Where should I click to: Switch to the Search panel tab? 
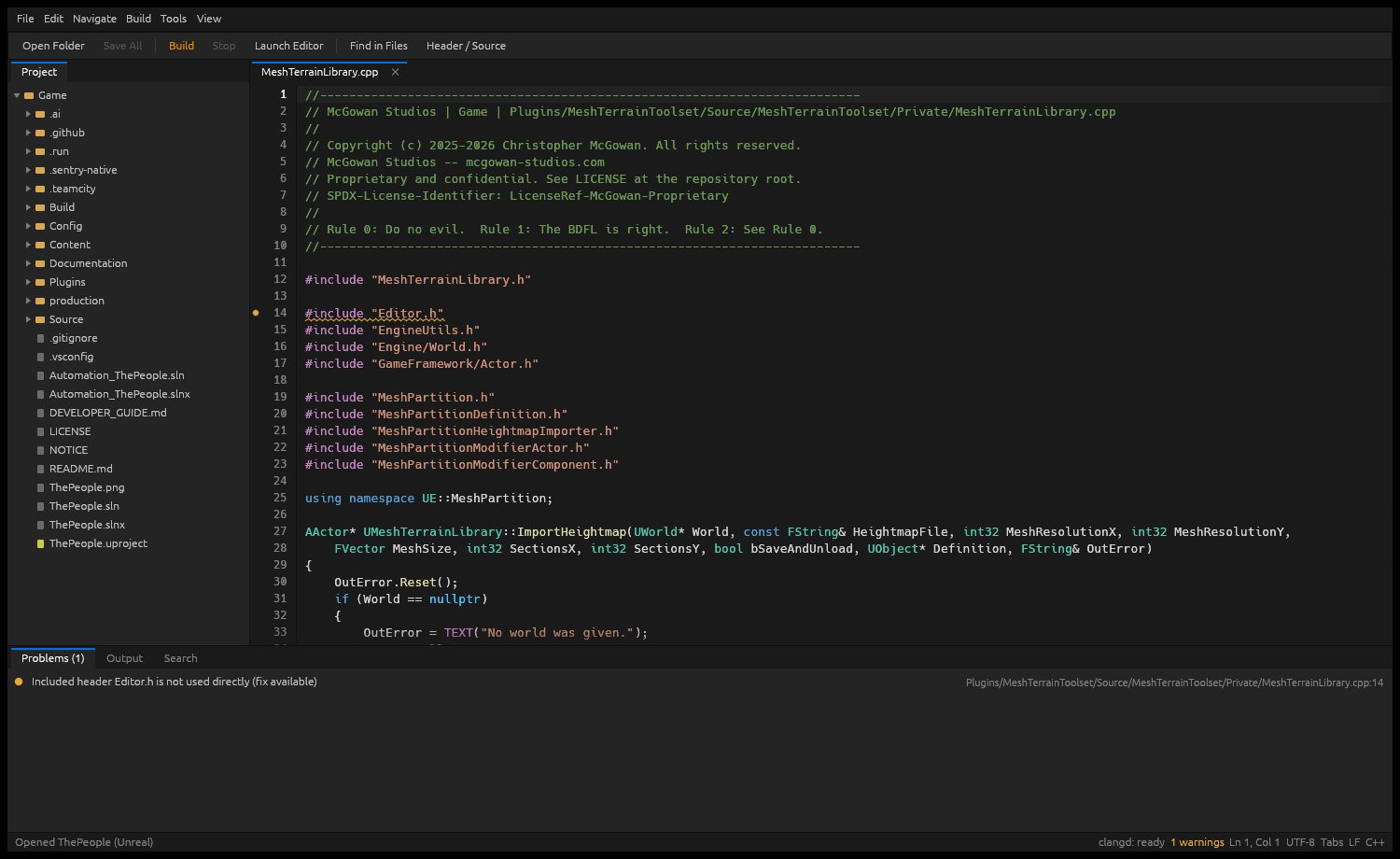(180, 658)
